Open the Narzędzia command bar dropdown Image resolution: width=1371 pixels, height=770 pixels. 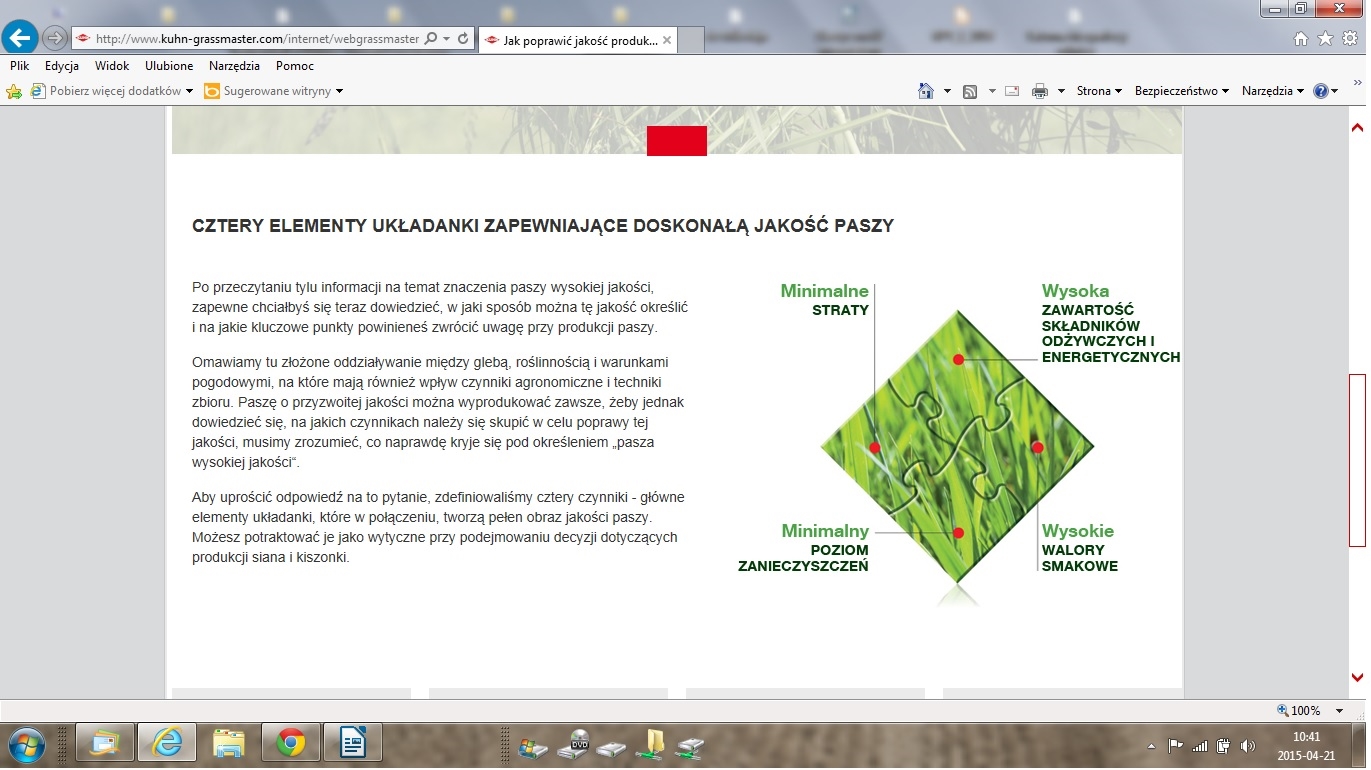coord(1273,91)
